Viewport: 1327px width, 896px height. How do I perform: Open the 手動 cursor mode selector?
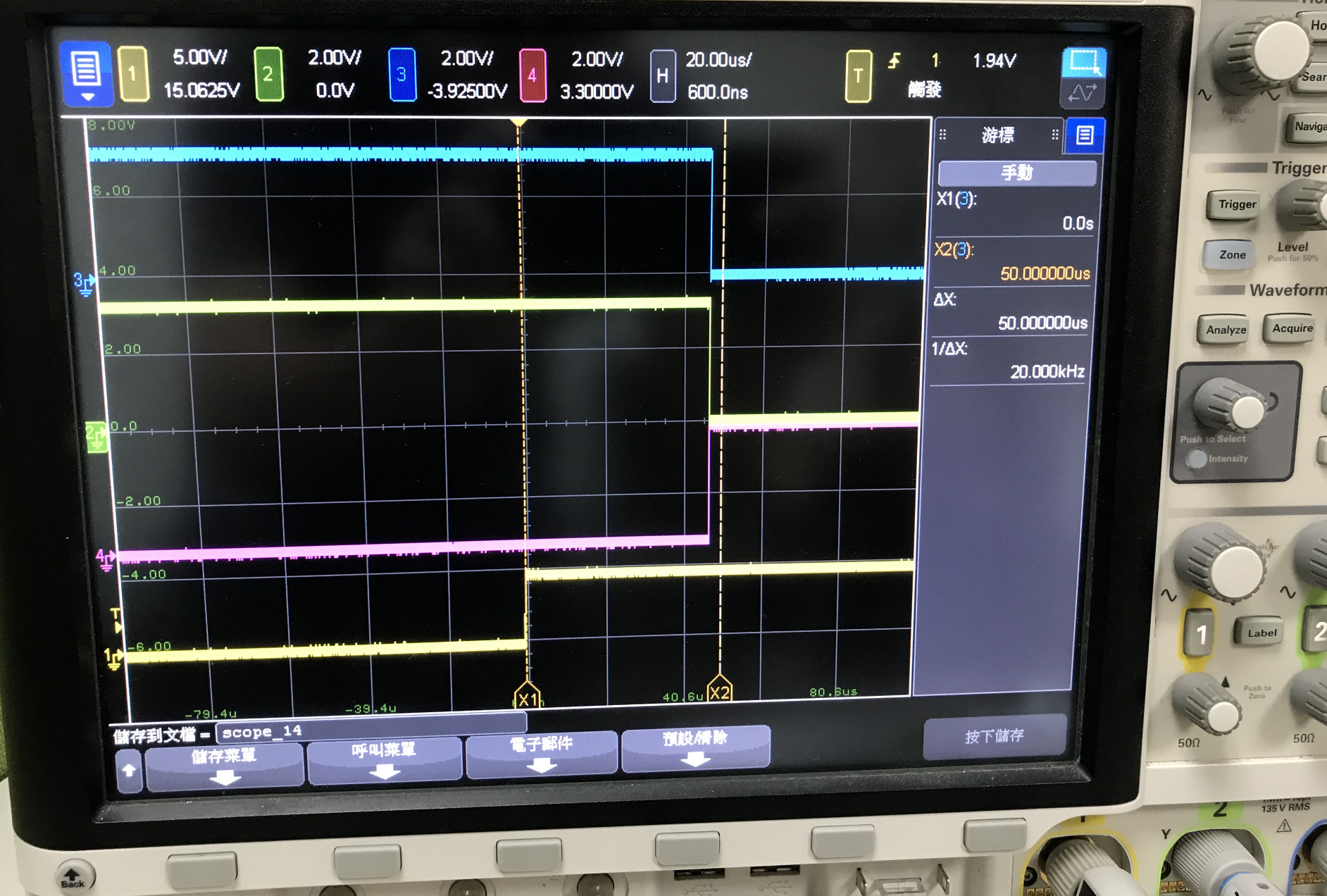tap(1017, 173)
